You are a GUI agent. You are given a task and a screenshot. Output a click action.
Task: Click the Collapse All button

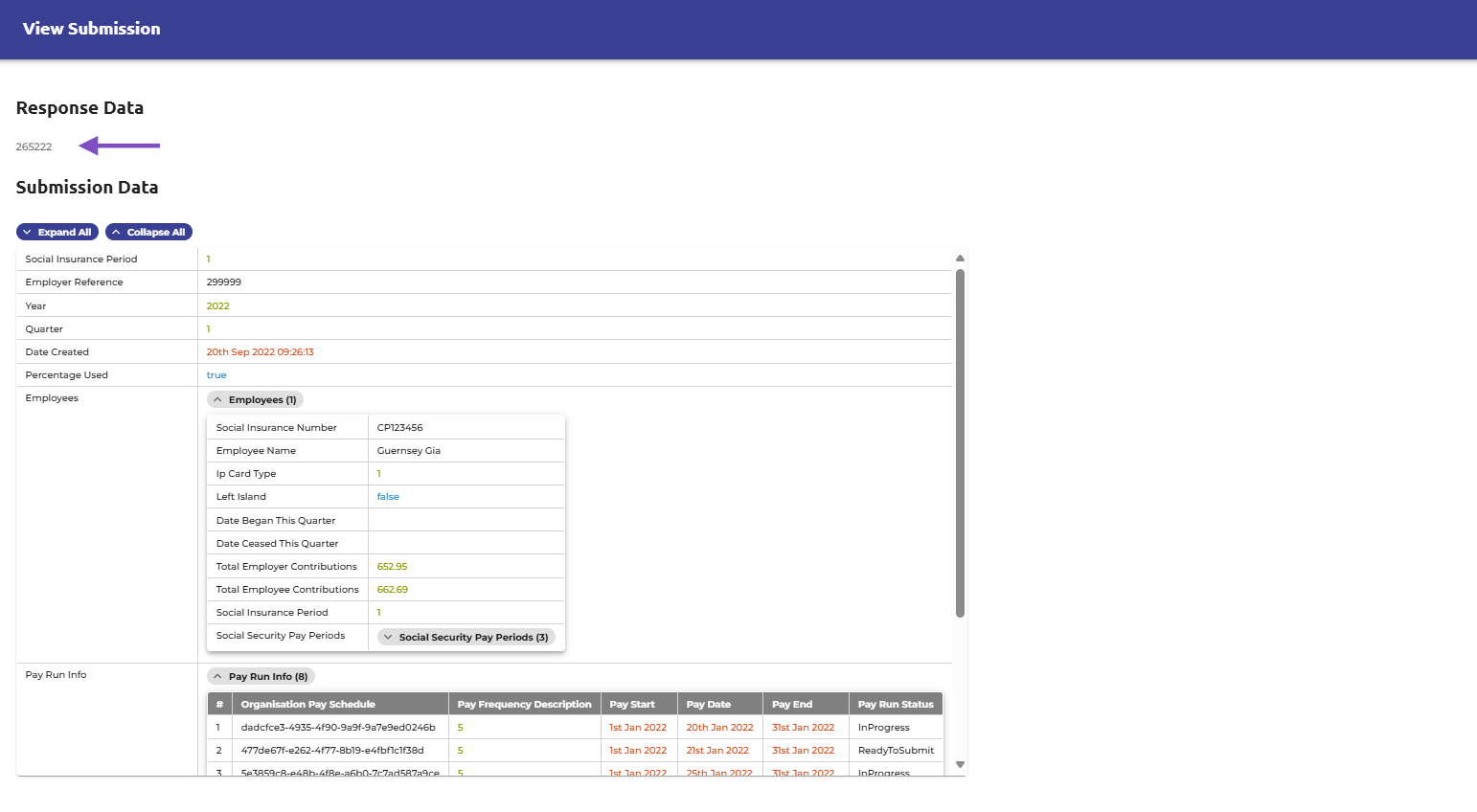tap(148, 232)
